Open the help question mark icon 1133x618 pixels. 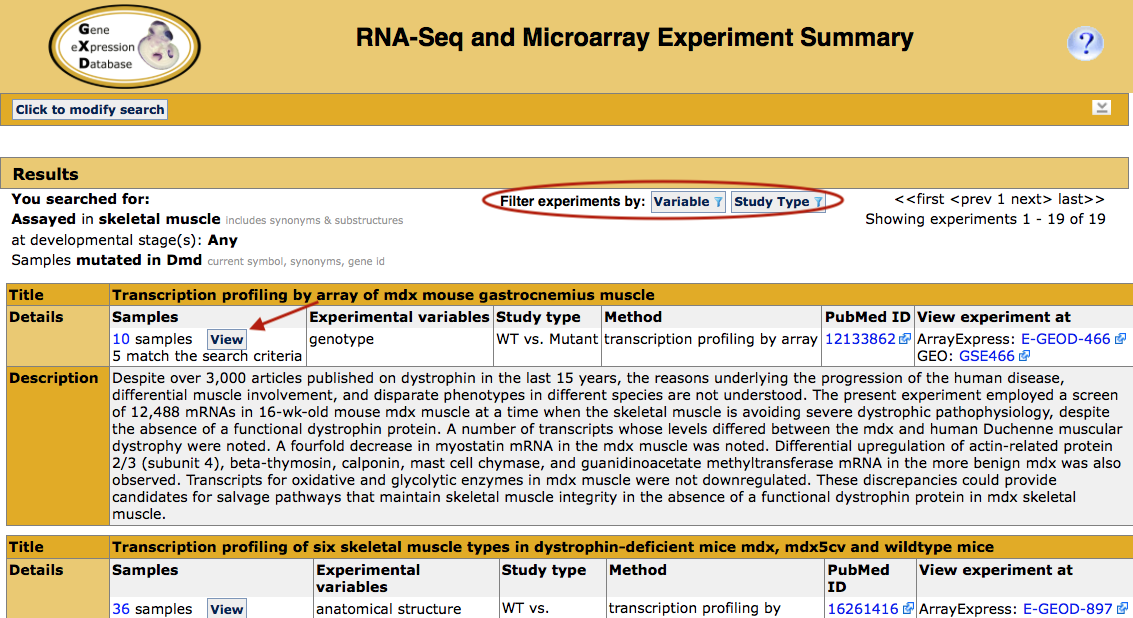point(1085,43)
